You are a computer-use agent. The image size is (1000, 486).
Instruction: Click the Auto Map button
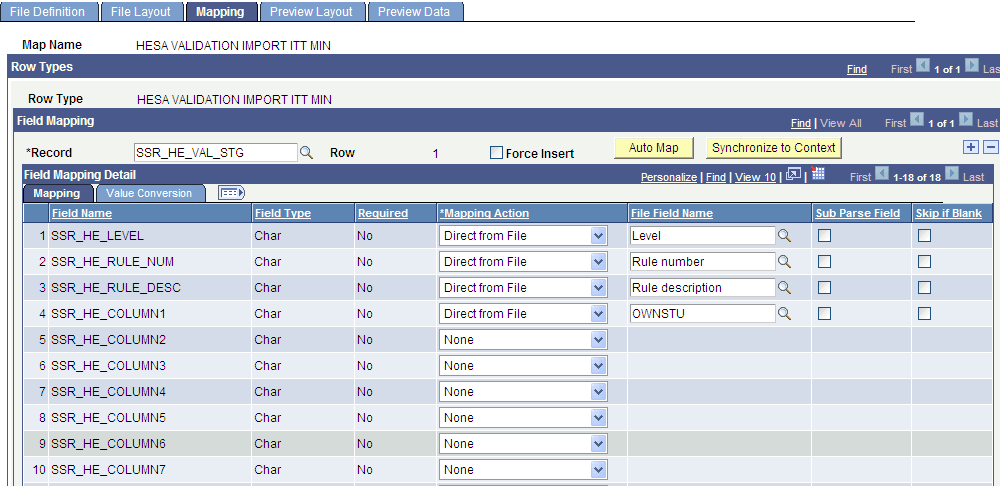pos(654,148)
